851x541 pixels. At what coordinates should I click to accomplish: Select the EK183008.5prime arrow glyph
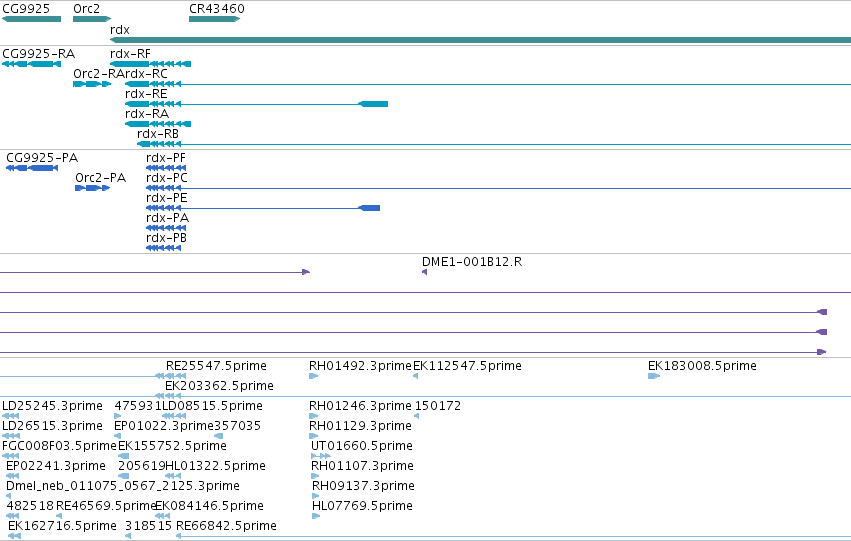(654, 376)
